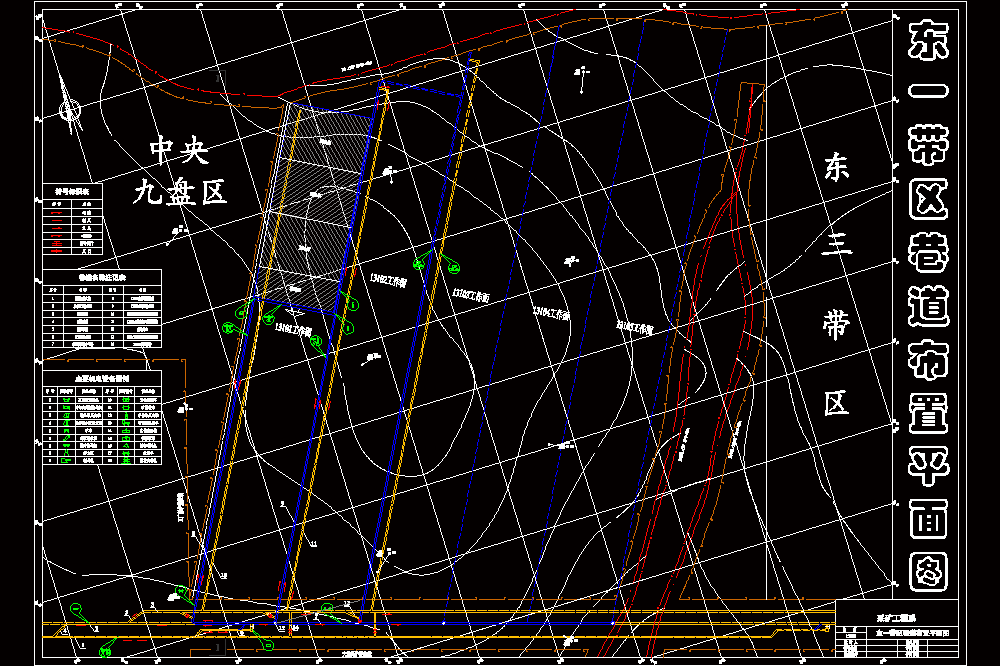
Task: Click the 带 character of 东三带区
Action: pos(836,324)
